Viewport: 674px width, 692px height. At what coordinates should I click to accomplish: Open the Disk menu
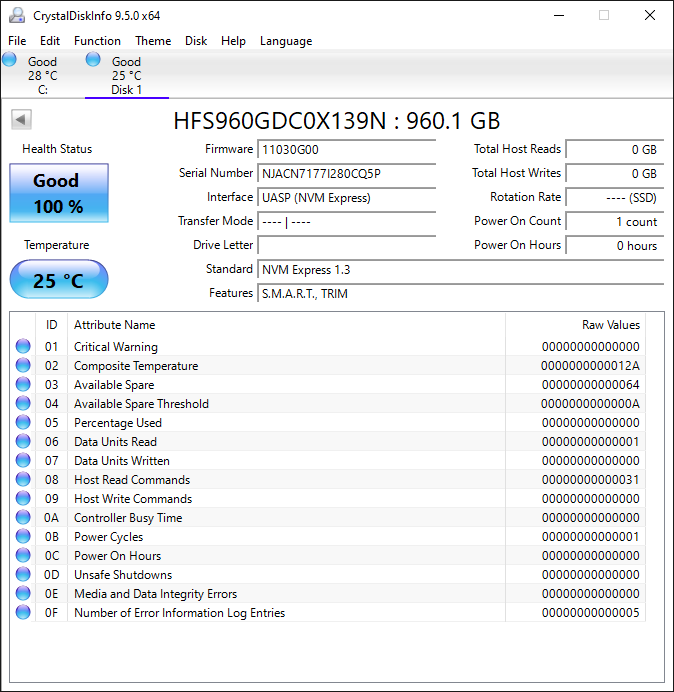[x=196, y=41]
